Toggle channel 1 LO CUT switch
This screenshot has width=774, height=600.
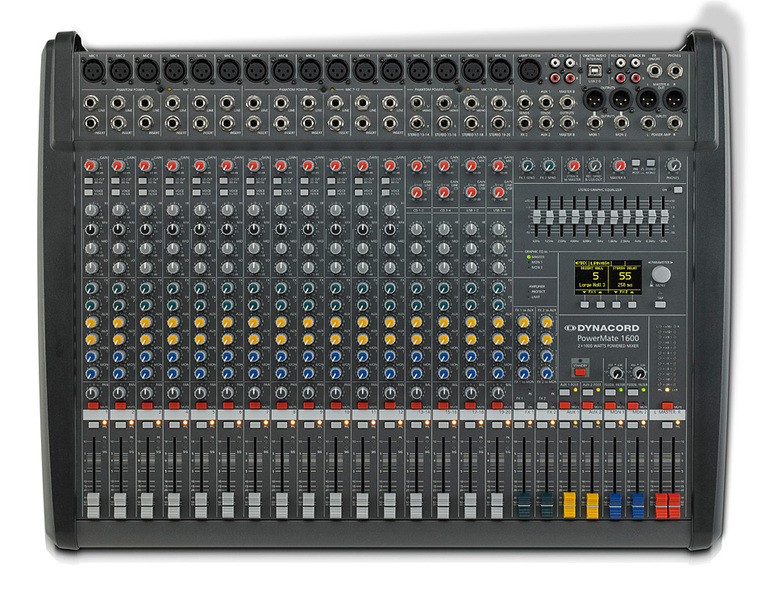click(88, 181)
